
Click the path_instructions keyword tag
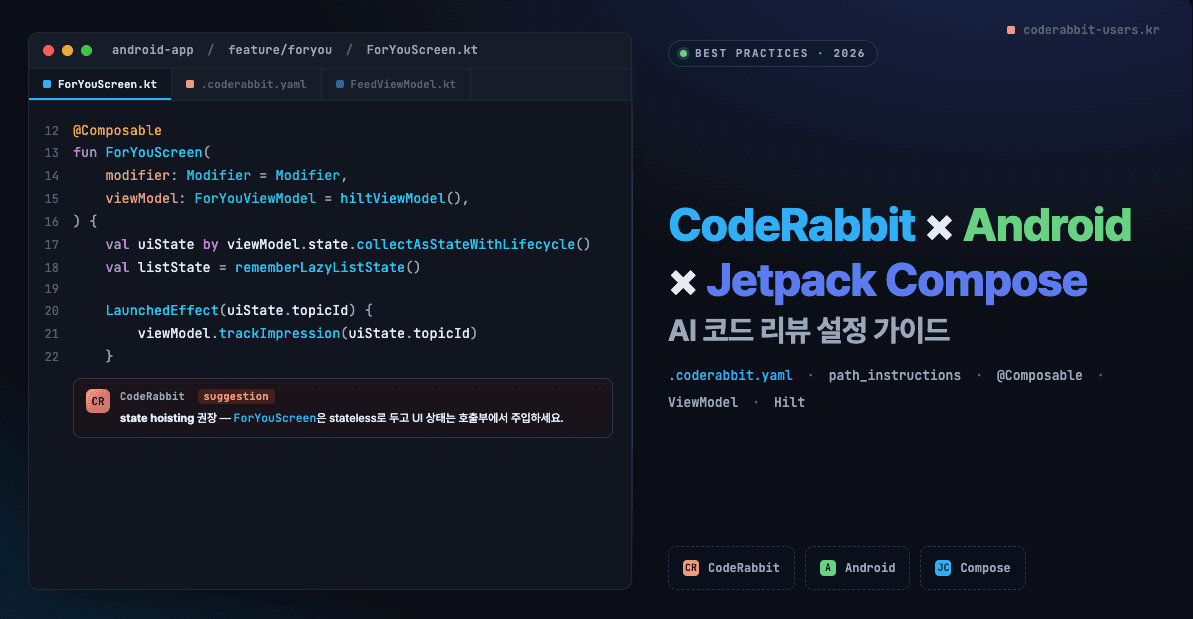895,376
